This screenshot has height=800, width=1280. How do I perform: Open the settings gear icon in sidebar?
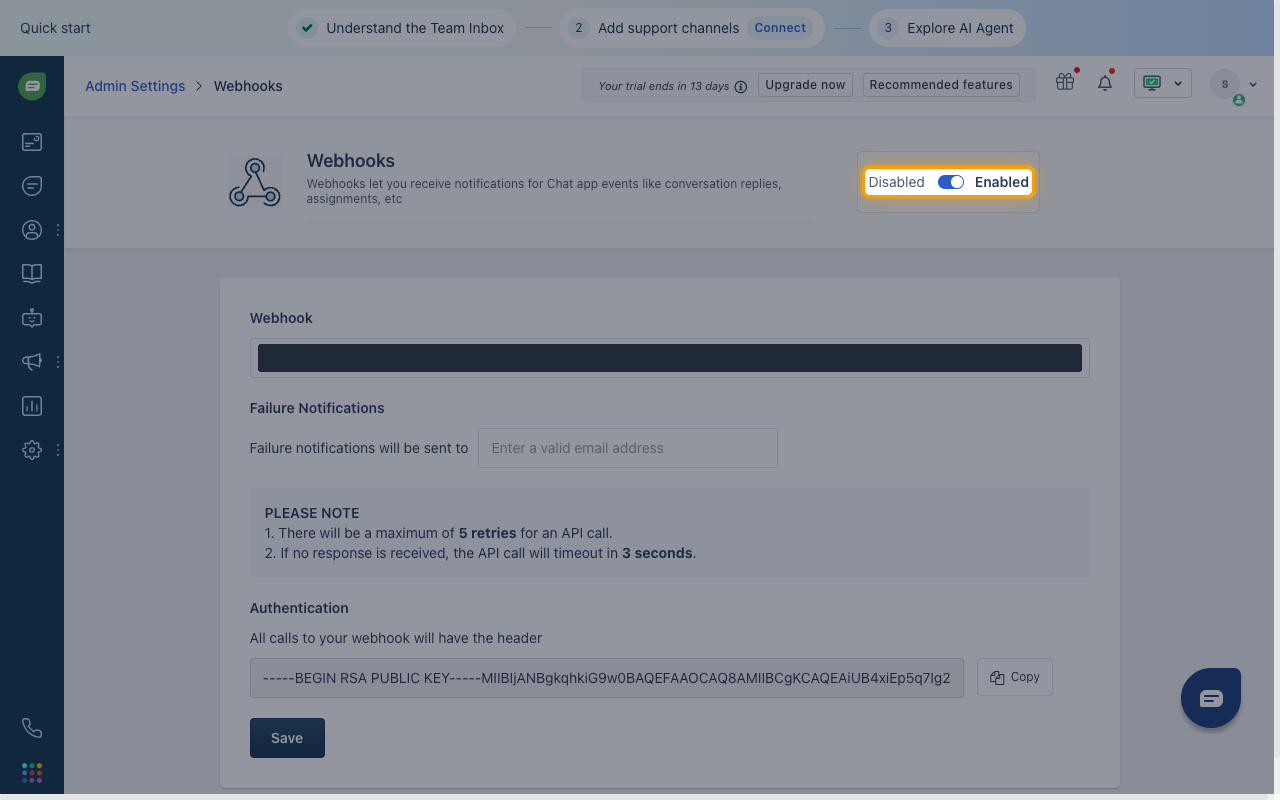32,450
